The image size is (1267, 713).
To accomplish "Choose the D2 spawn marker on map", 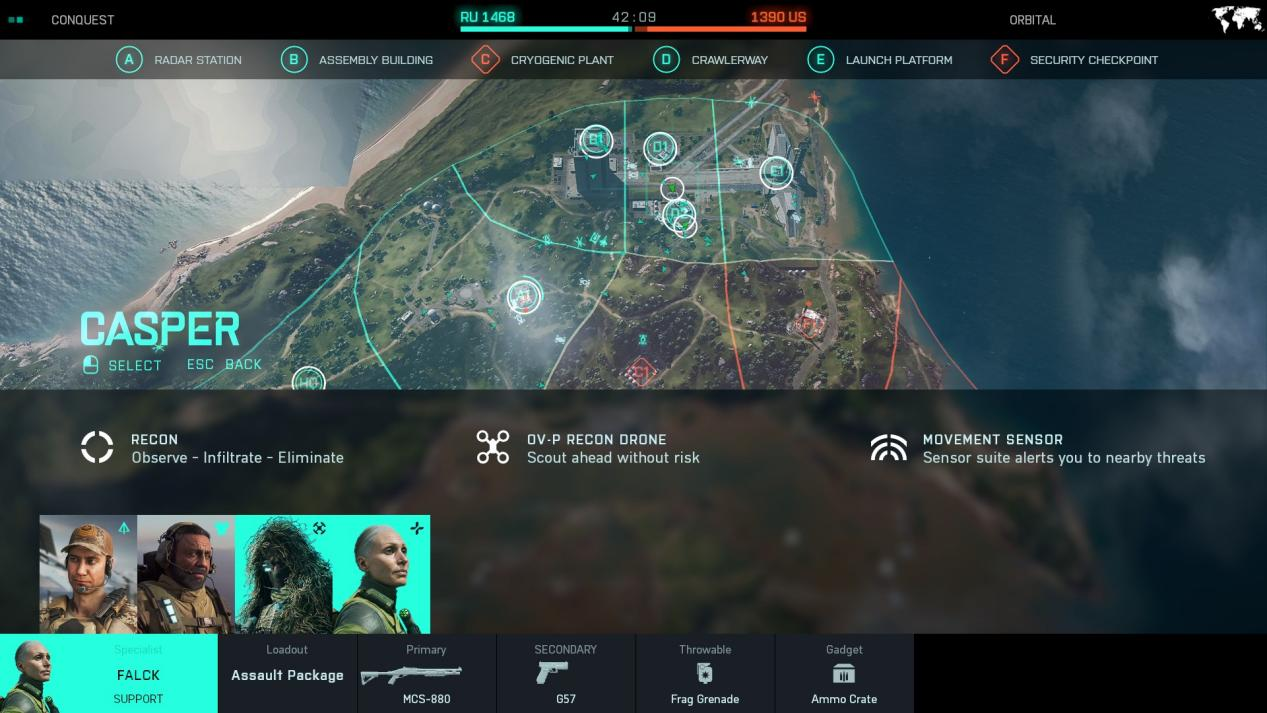I will click(679, 212).
